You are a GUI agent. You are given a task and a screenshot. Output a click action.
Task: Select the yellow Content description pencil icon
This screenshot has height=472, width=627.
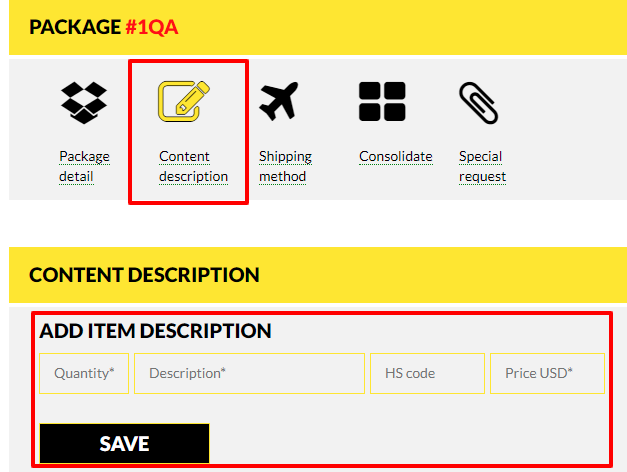(x=184, y=101)
